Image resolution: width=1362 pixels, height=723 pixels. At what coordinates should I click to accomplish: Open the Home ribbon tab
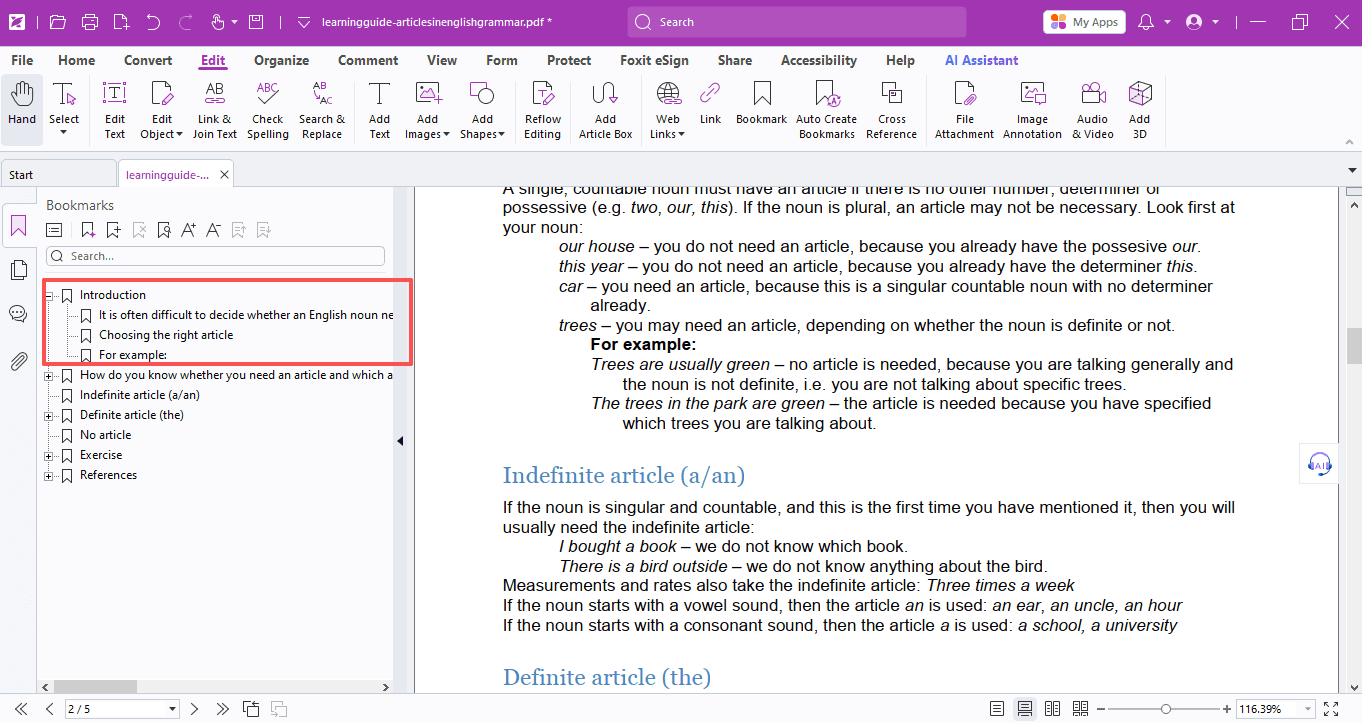[x=77, y=60]
